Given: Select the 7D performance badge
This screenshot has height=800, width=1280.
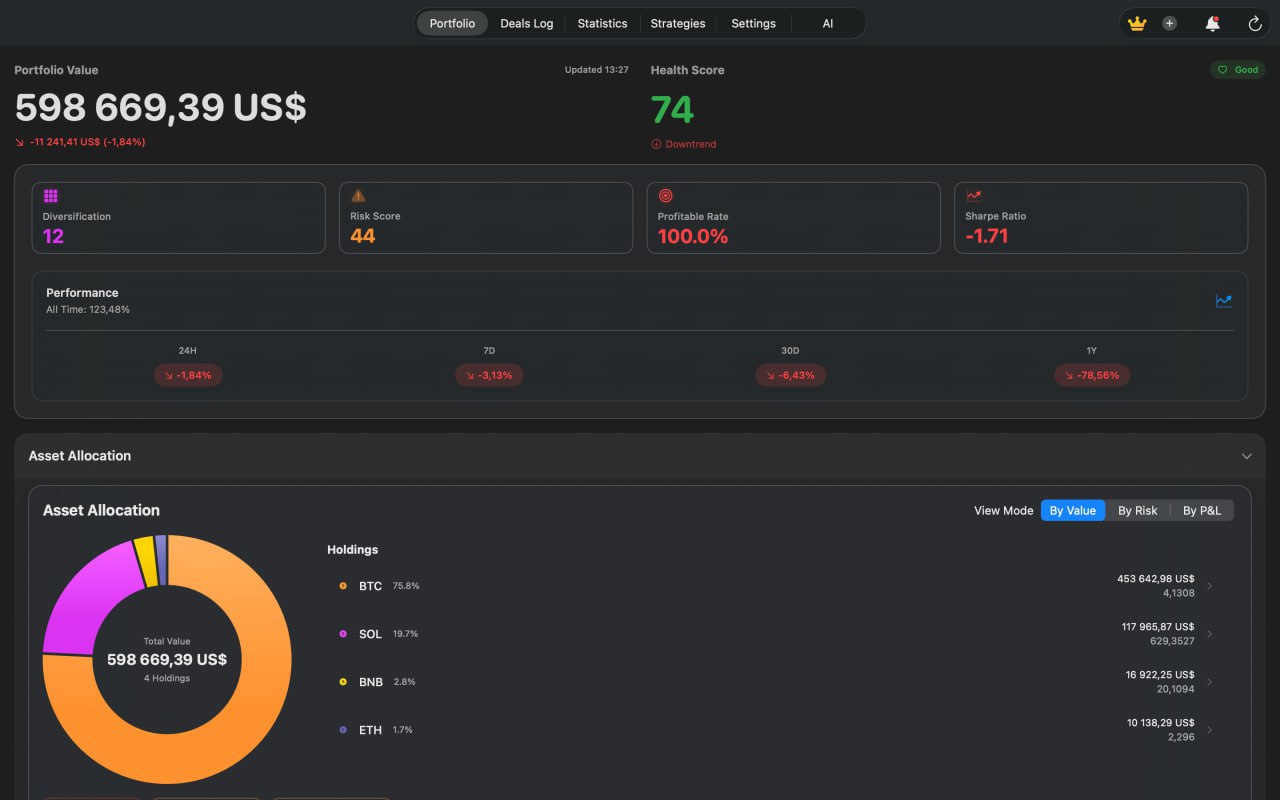Looking at the screenshot, I should tap(489, 375).
